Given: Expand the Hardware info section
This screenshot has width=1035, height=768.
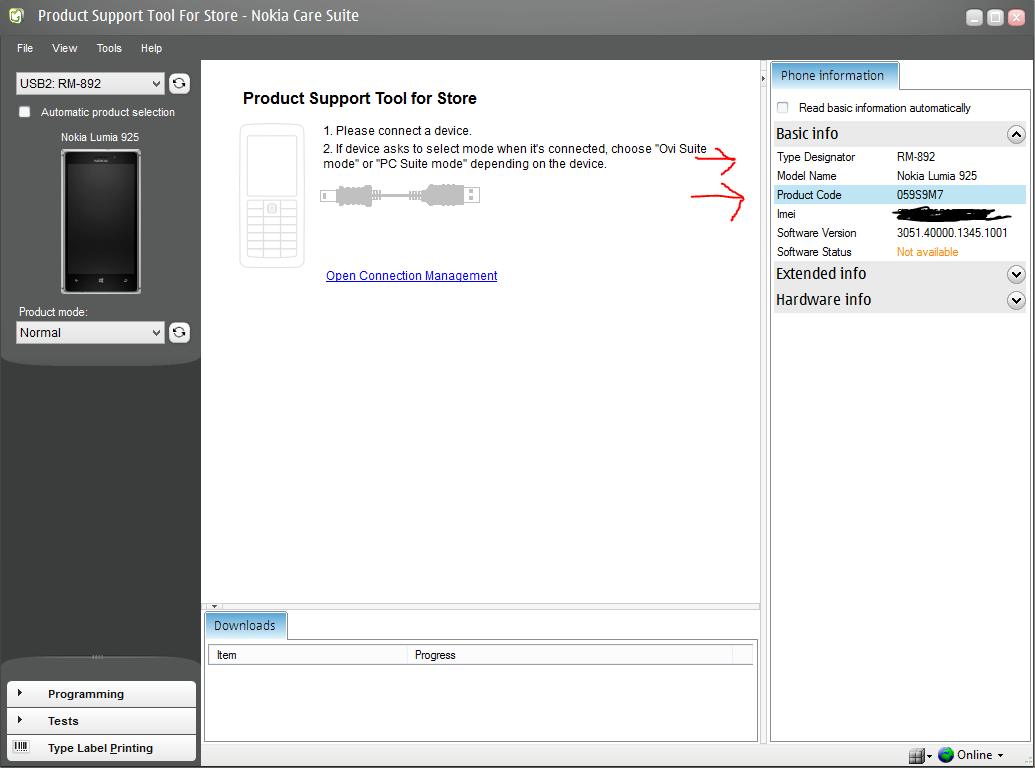Looking at the screenshot, I should pos(1016,300).
